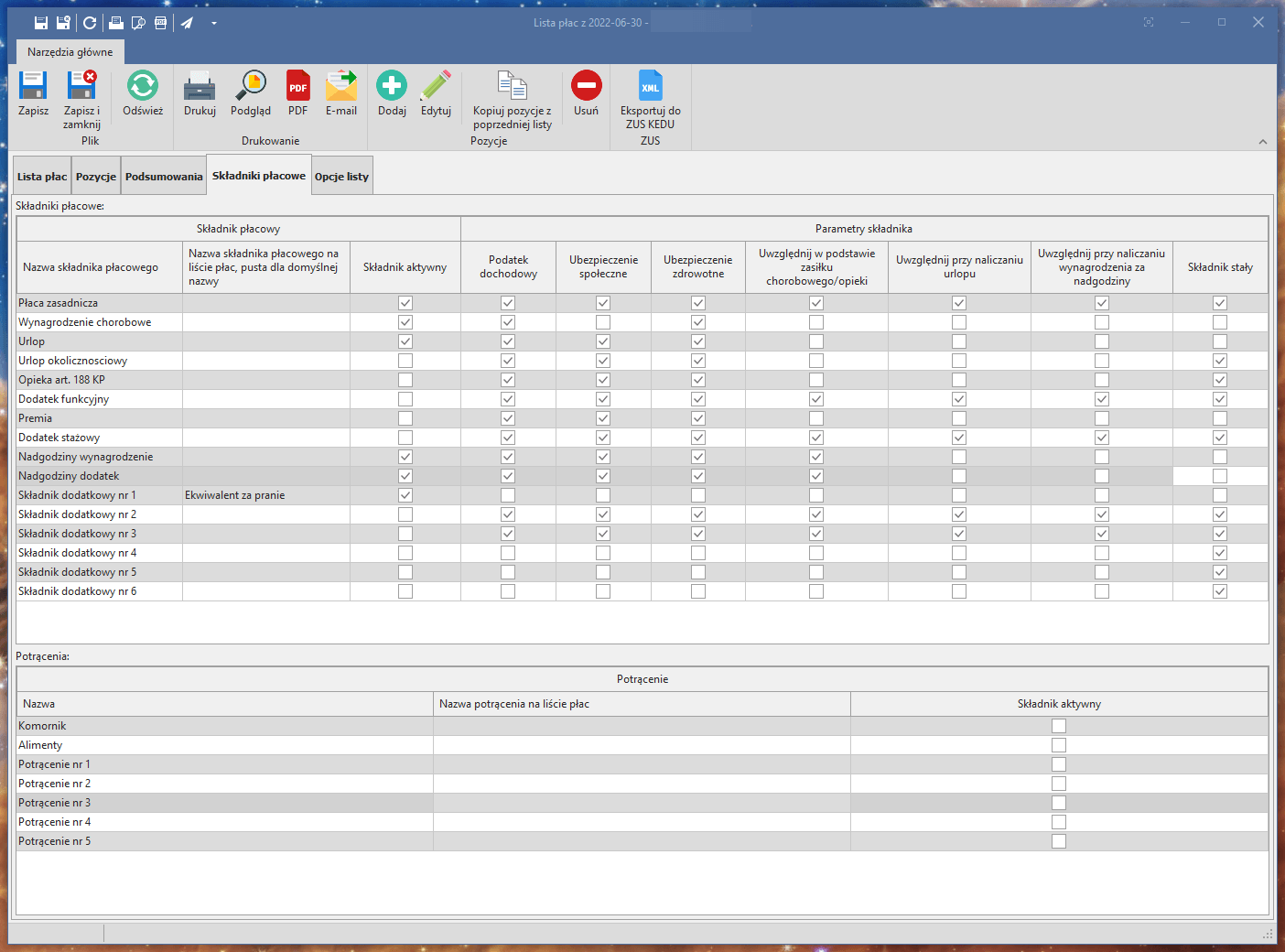Refresh data with the Odśwież icon
This screenshot has width=1285, height=952.
(142, 87)
